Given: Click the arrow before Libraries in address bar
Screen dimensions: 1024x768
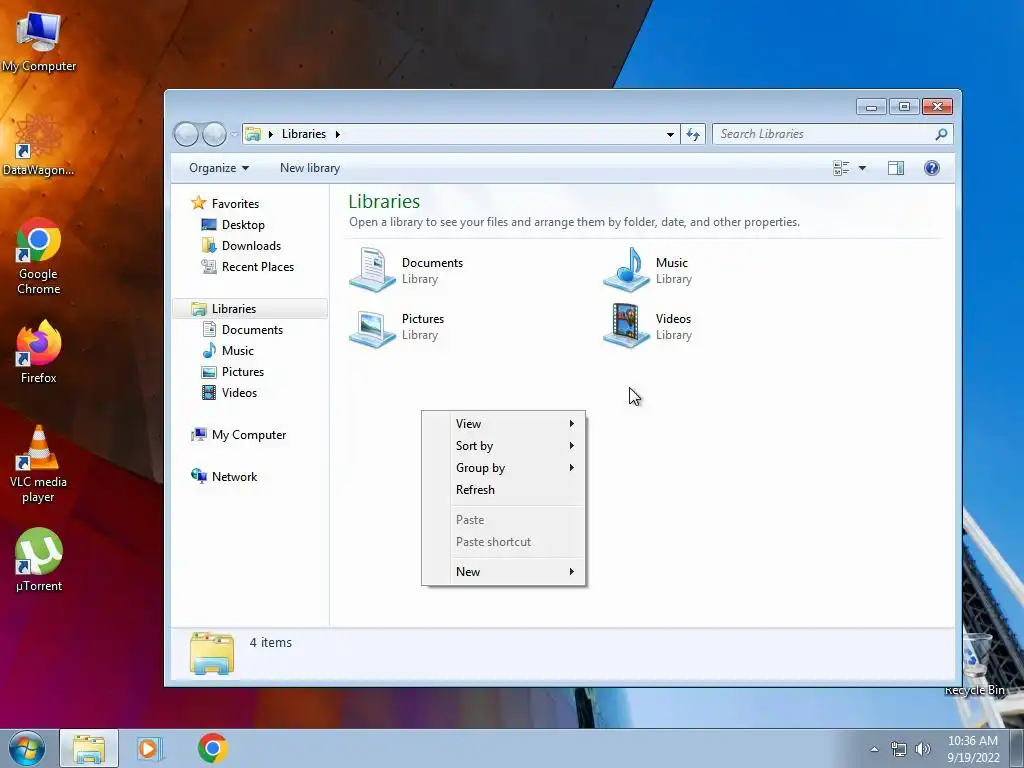Looking at the screenshot, I should coord(271,135).
